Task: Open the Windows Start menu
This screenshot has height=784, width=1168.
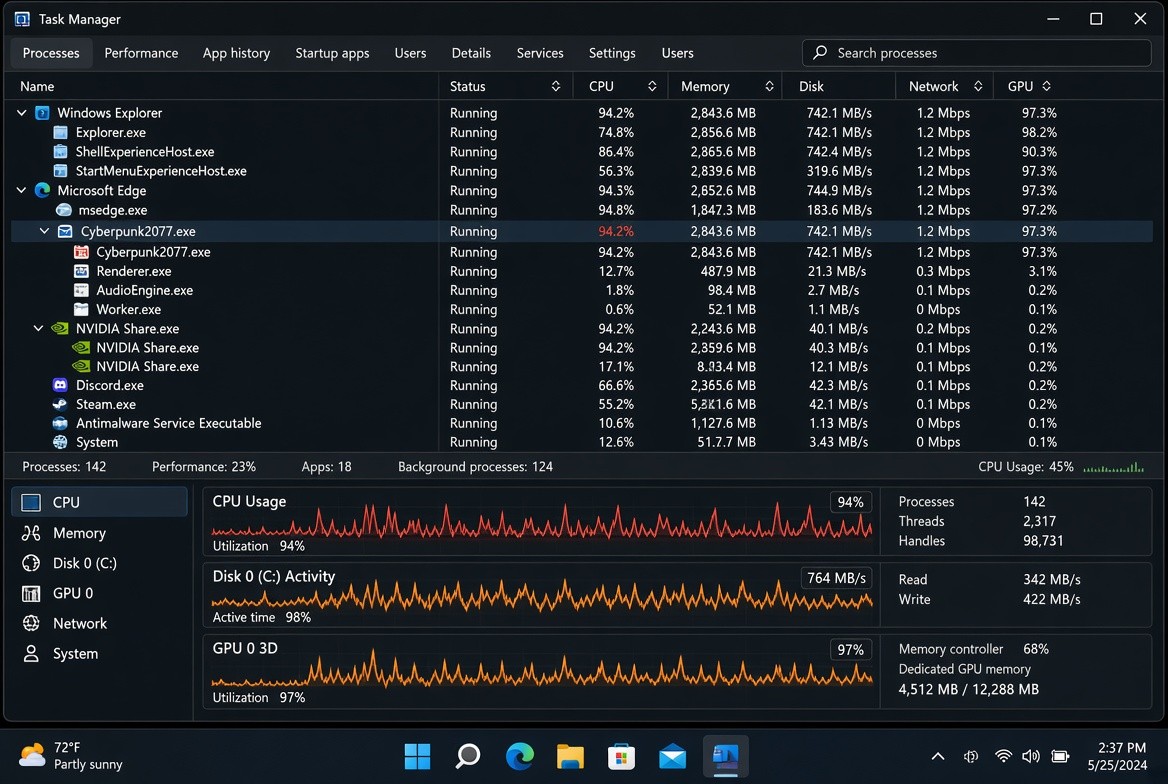Action: tap(417, 756)
